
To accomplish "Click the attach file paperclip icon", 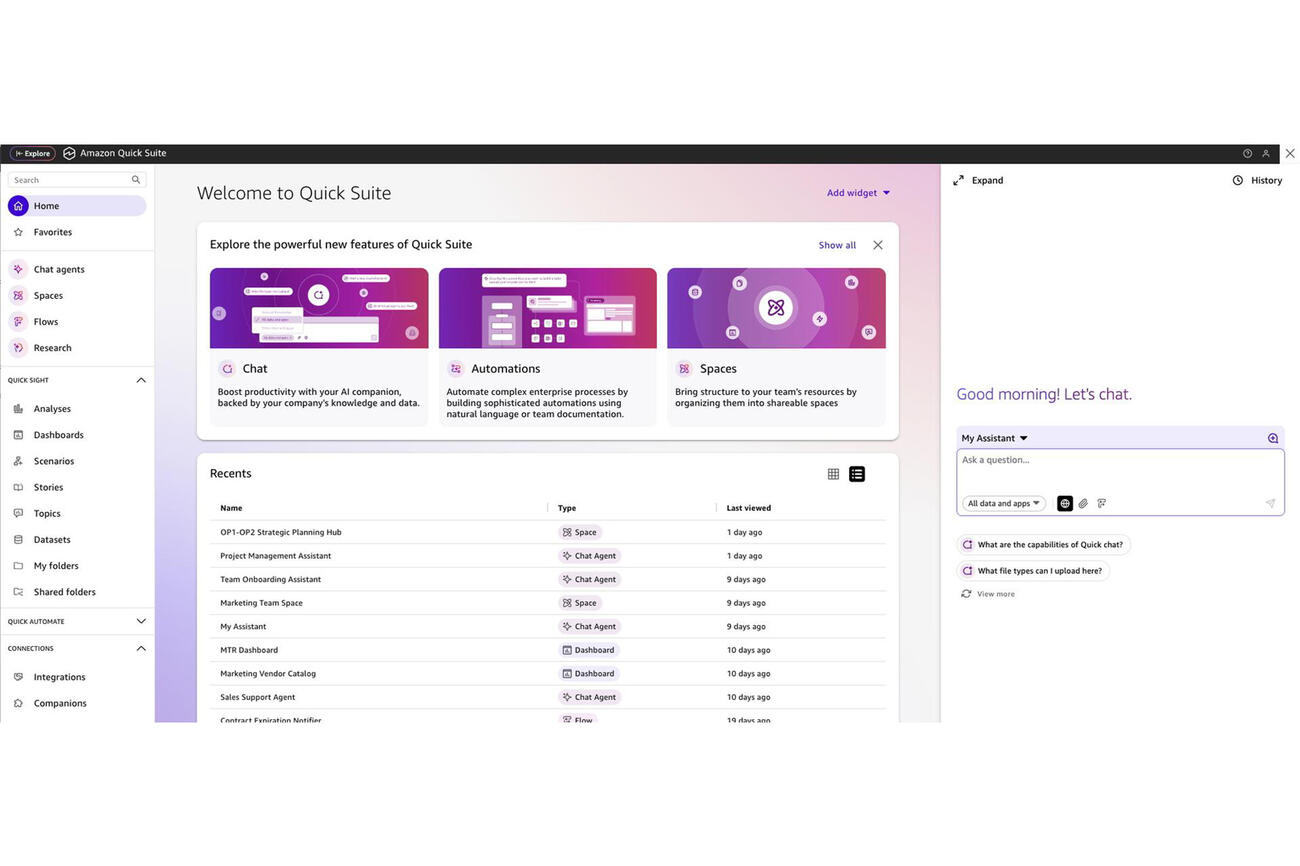I will [1083, 504].
